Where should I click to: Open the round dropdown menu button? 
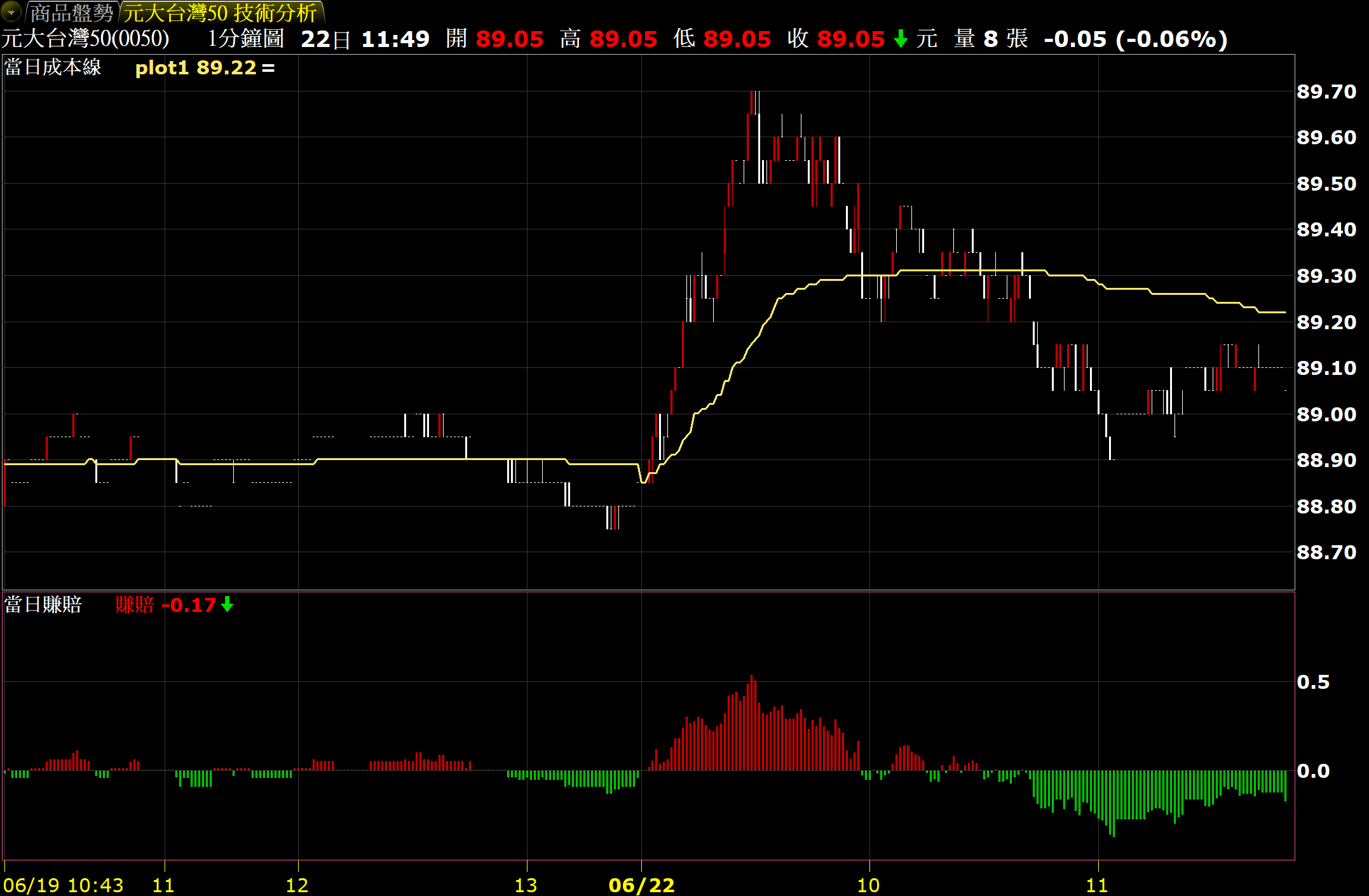pos(11,11)
